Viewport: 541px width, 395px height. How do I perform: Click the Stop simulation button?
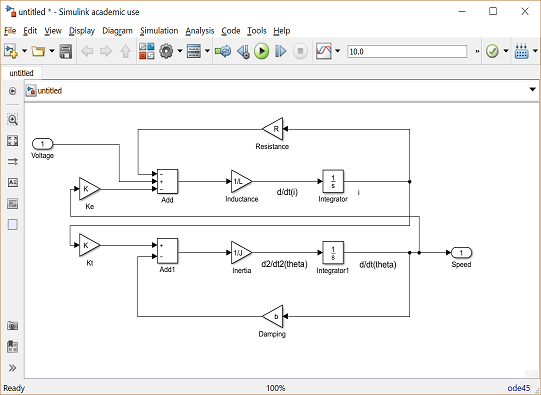[300, 51]
